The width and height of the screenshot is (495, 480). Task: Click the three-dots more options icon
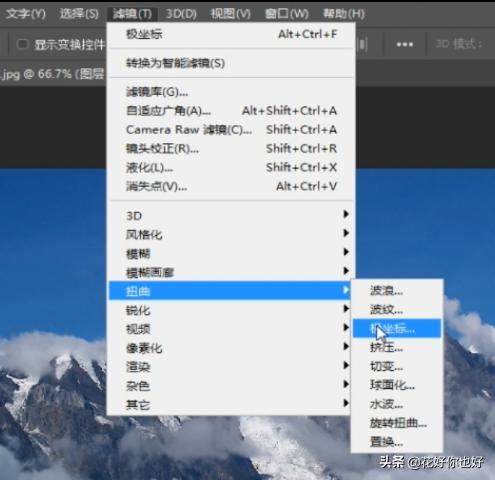[405, 44]
